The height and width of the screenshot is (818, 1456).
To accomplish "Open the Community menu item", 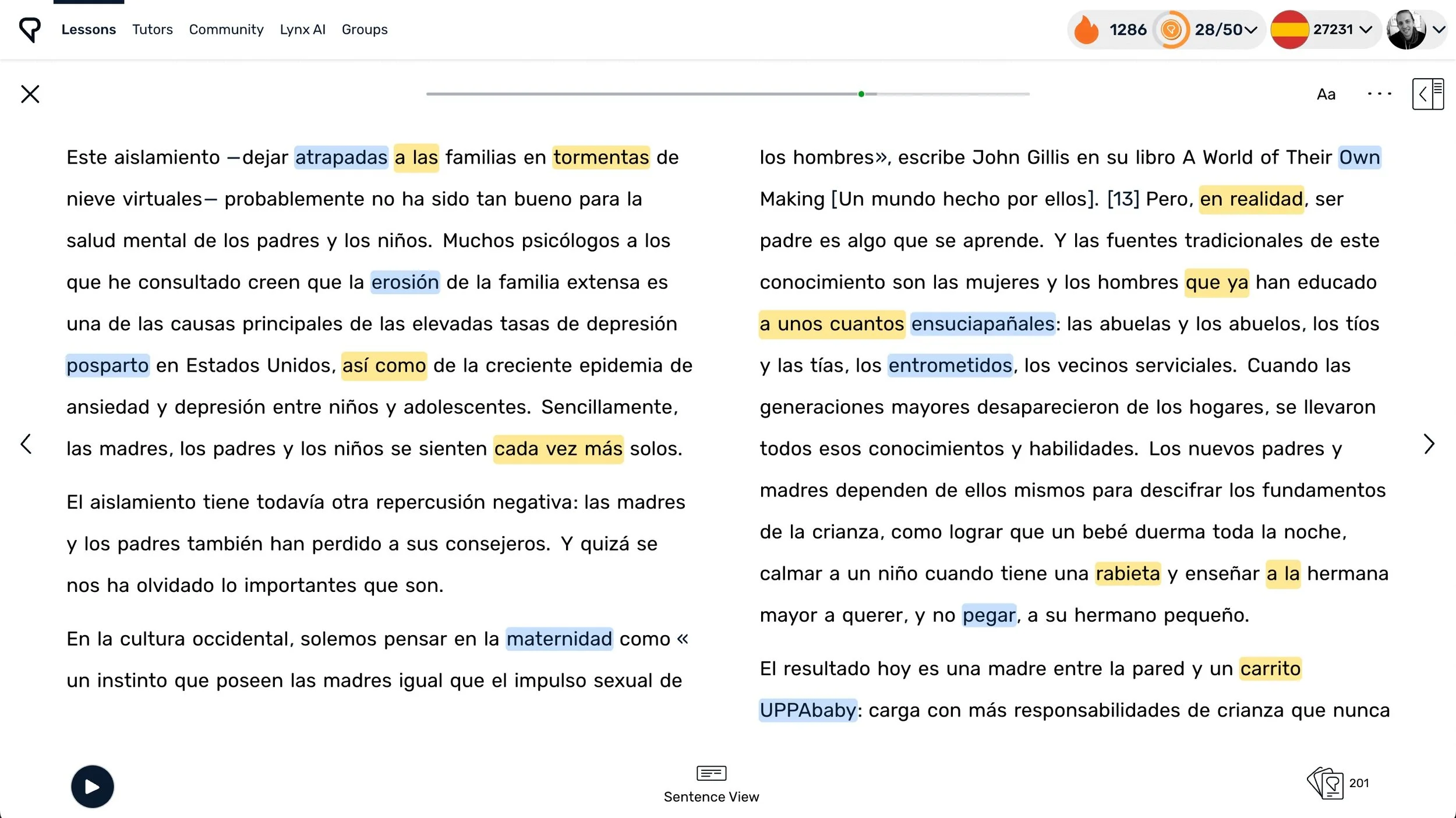I will [x=226, y=30].
